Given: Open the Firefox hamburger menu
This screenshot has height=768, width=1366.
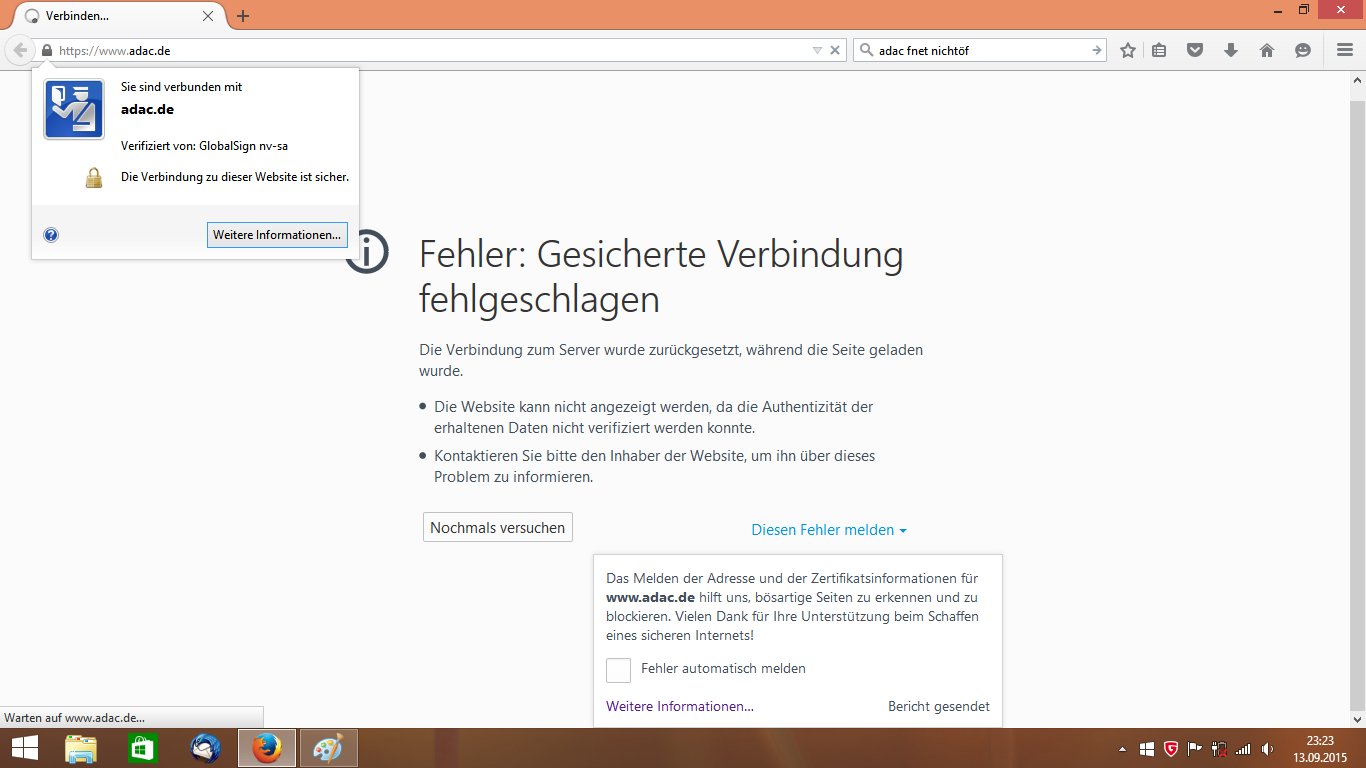Looking at the screenshot, I should point(1345,50).
